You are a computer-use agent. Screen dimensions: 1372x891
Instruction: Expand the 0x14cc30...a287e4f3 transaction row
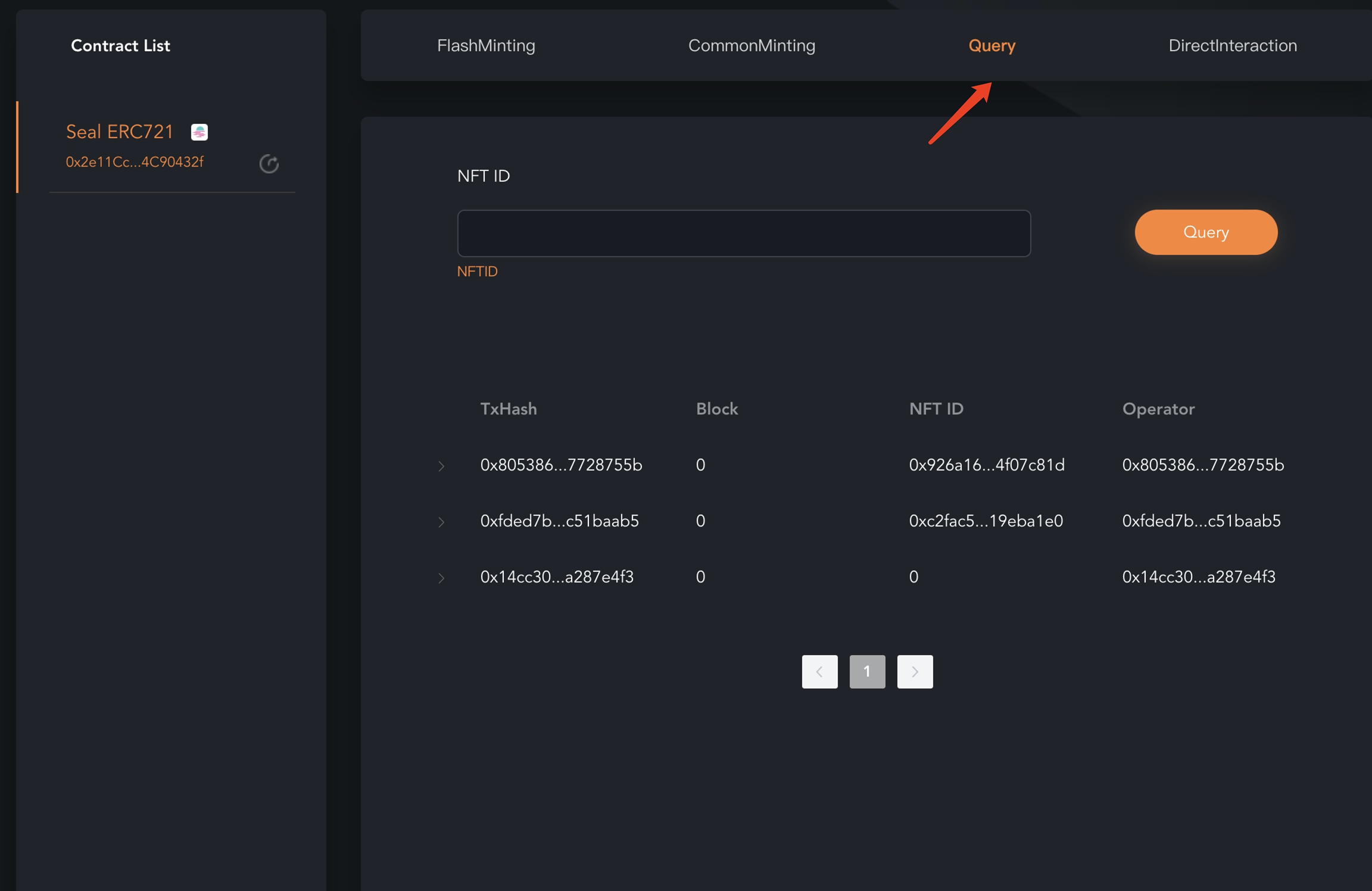(x=441, y=578)
